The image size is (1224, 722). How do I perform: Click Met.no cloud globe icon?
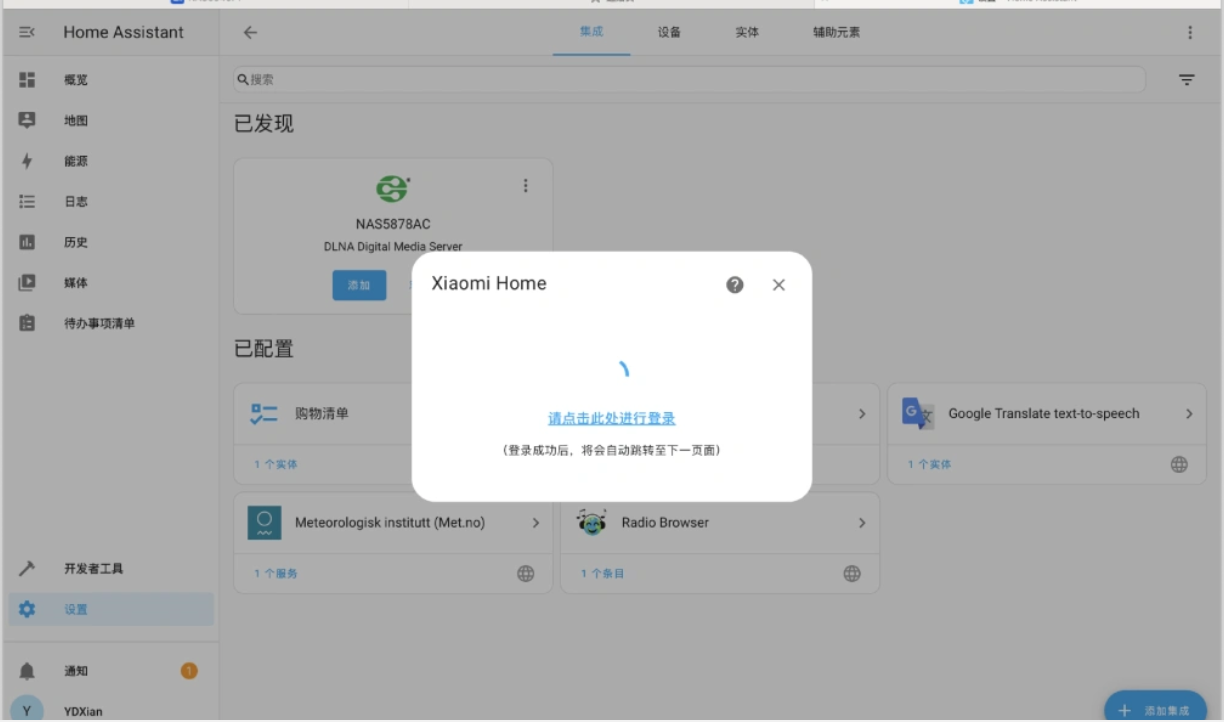[x=525, y=573]
